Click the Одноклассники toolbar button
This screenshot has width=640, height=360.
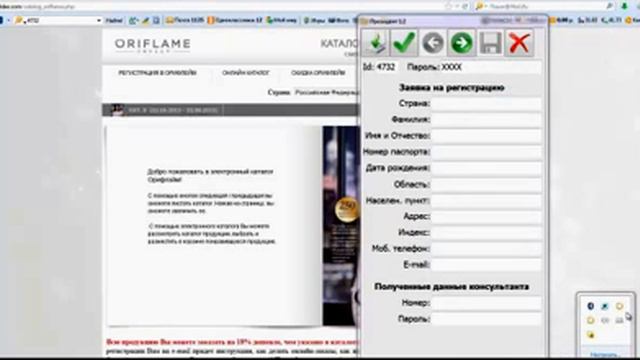[x=235, y=20]
